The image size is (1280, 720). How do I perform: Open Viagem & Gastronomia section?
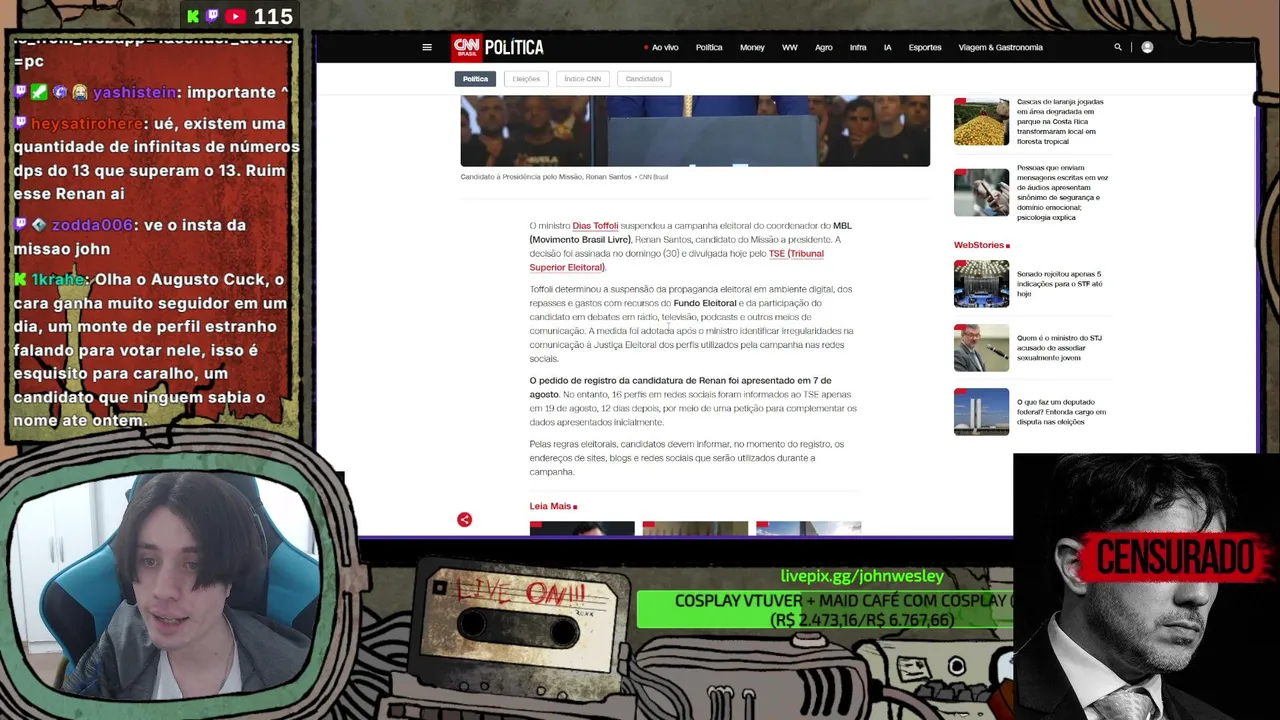click(1000, 47)
